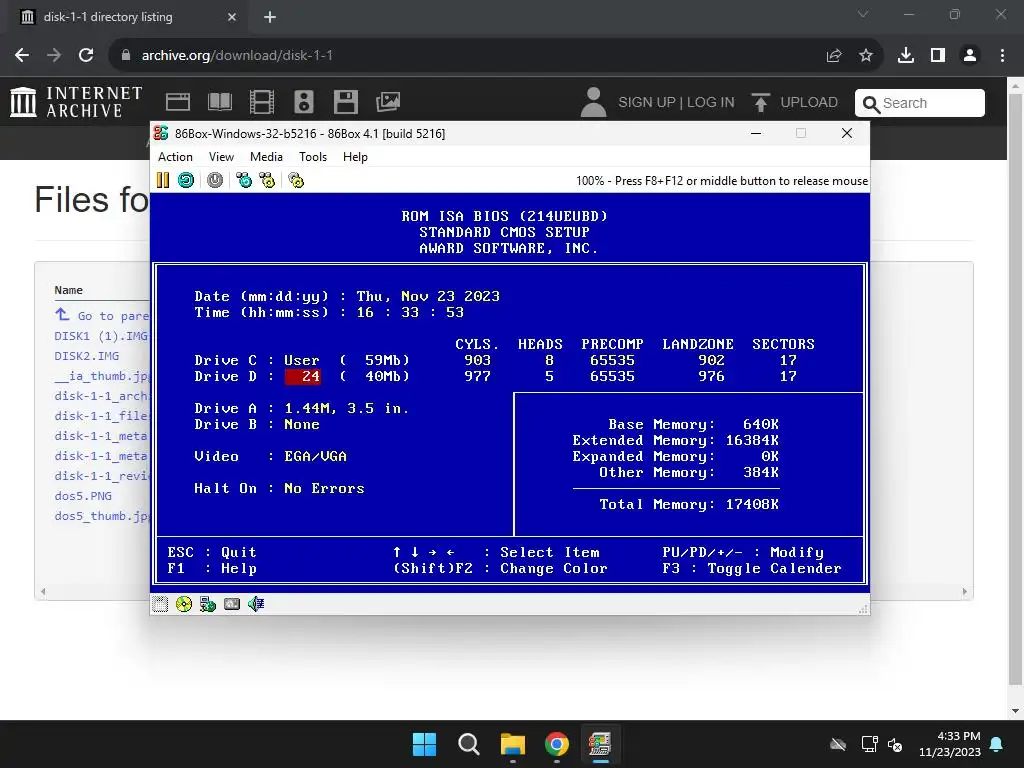Open the DISK1 (1).IMG file link

pyautogui.click(x=101, y=336)
